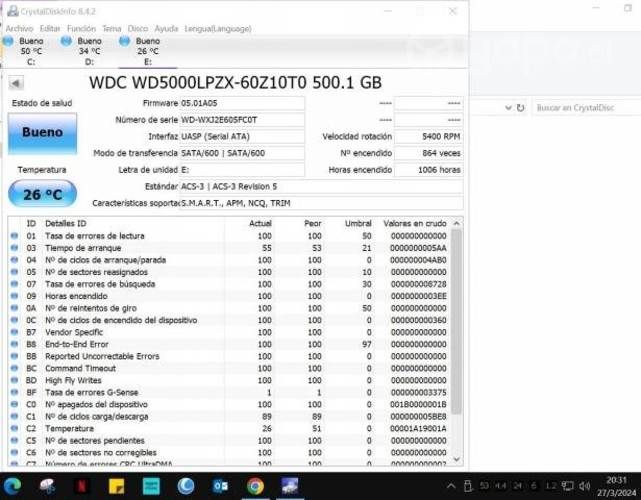This screenshot has height=500, width=641.
Task: Open Outlook from the taskbar
Action: click(x=221, y=486)
